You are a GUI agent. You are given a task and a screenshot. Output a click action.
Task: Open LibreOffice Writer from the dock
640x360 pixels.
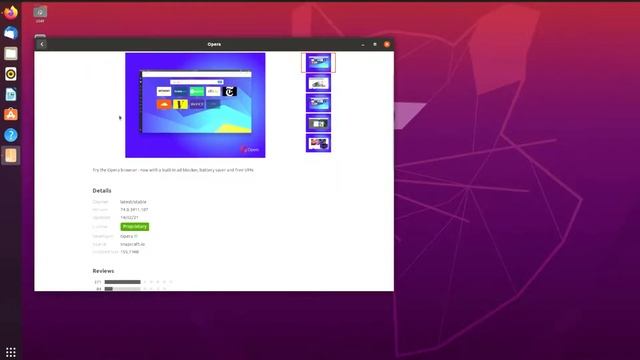point(11,94)
